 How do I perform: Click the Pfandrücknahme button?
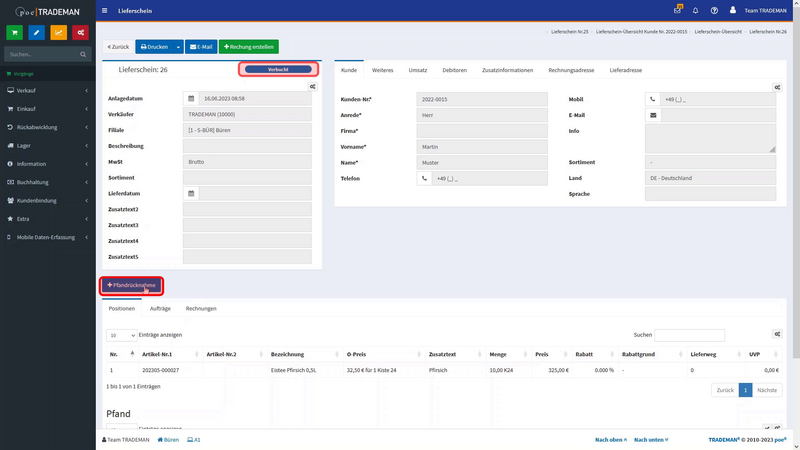131,286
